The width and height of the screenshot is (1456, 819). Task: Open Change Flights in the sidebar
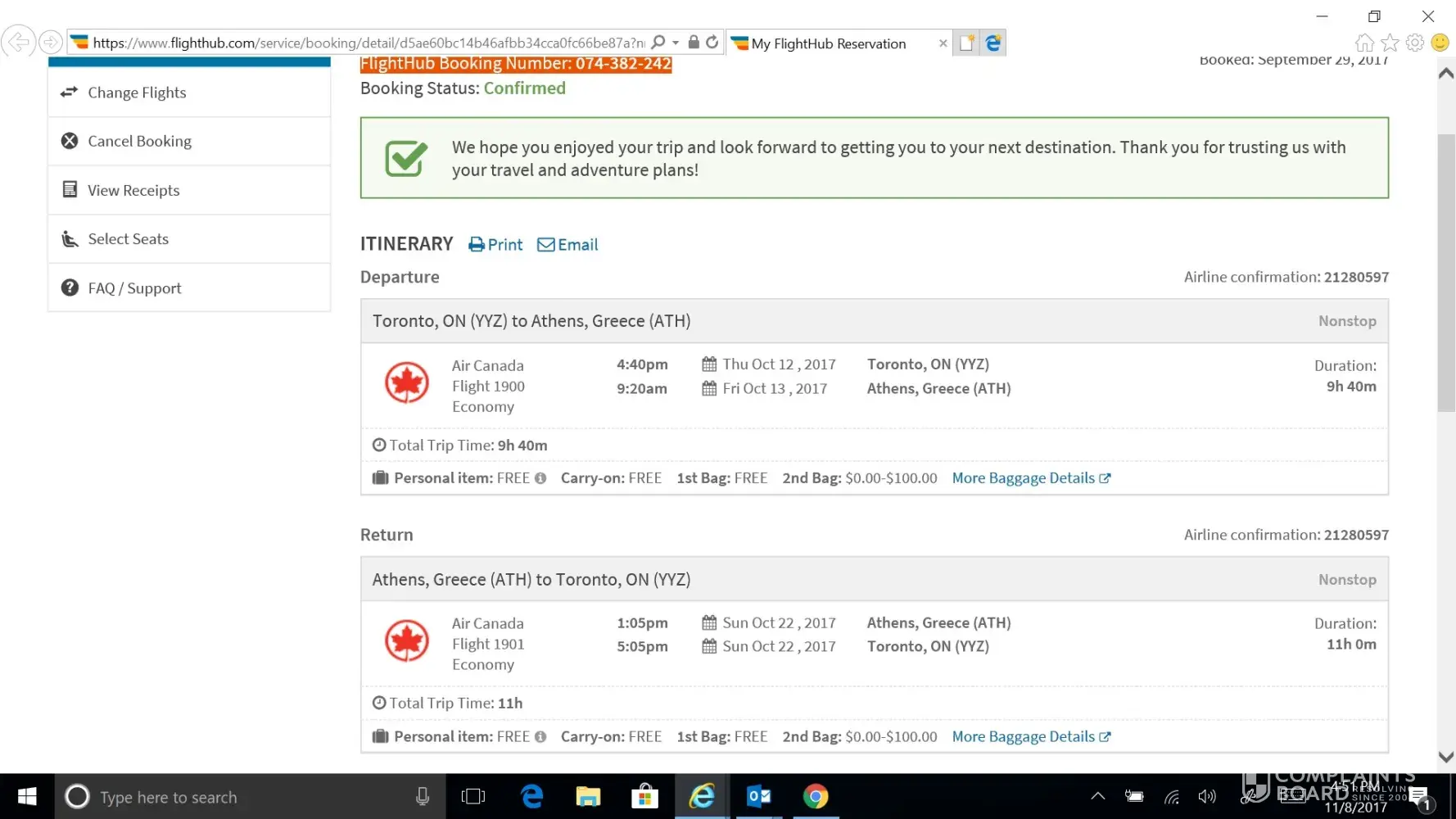tap(189, 93)
